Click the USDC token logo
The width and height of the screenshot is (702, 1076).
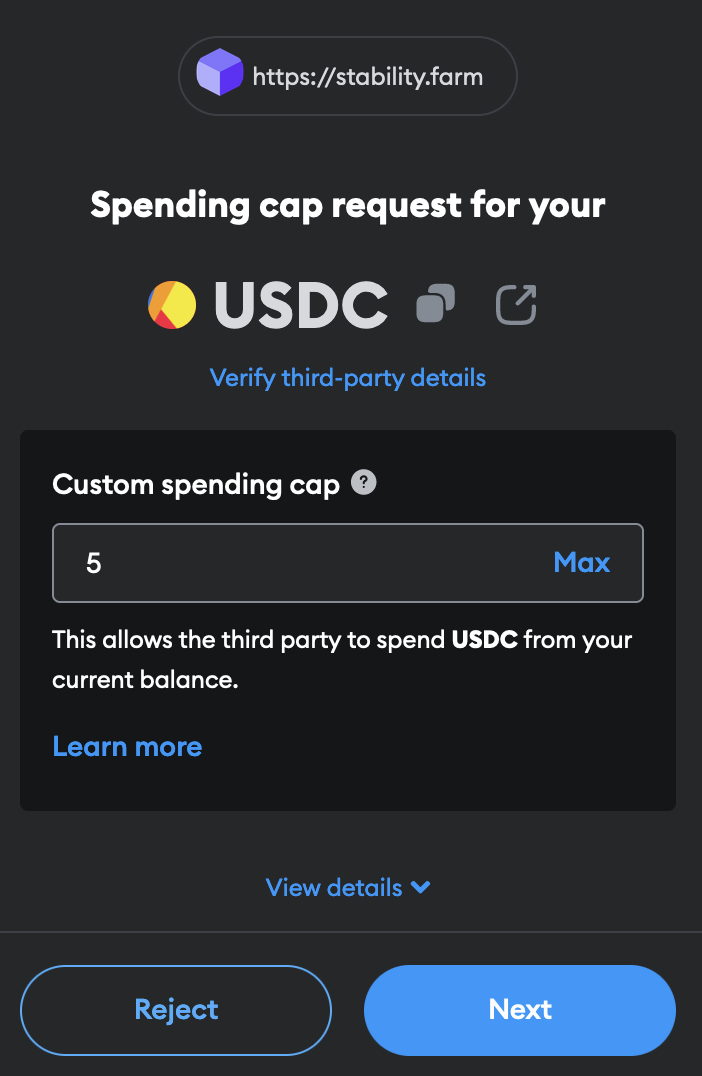(172, 305)
